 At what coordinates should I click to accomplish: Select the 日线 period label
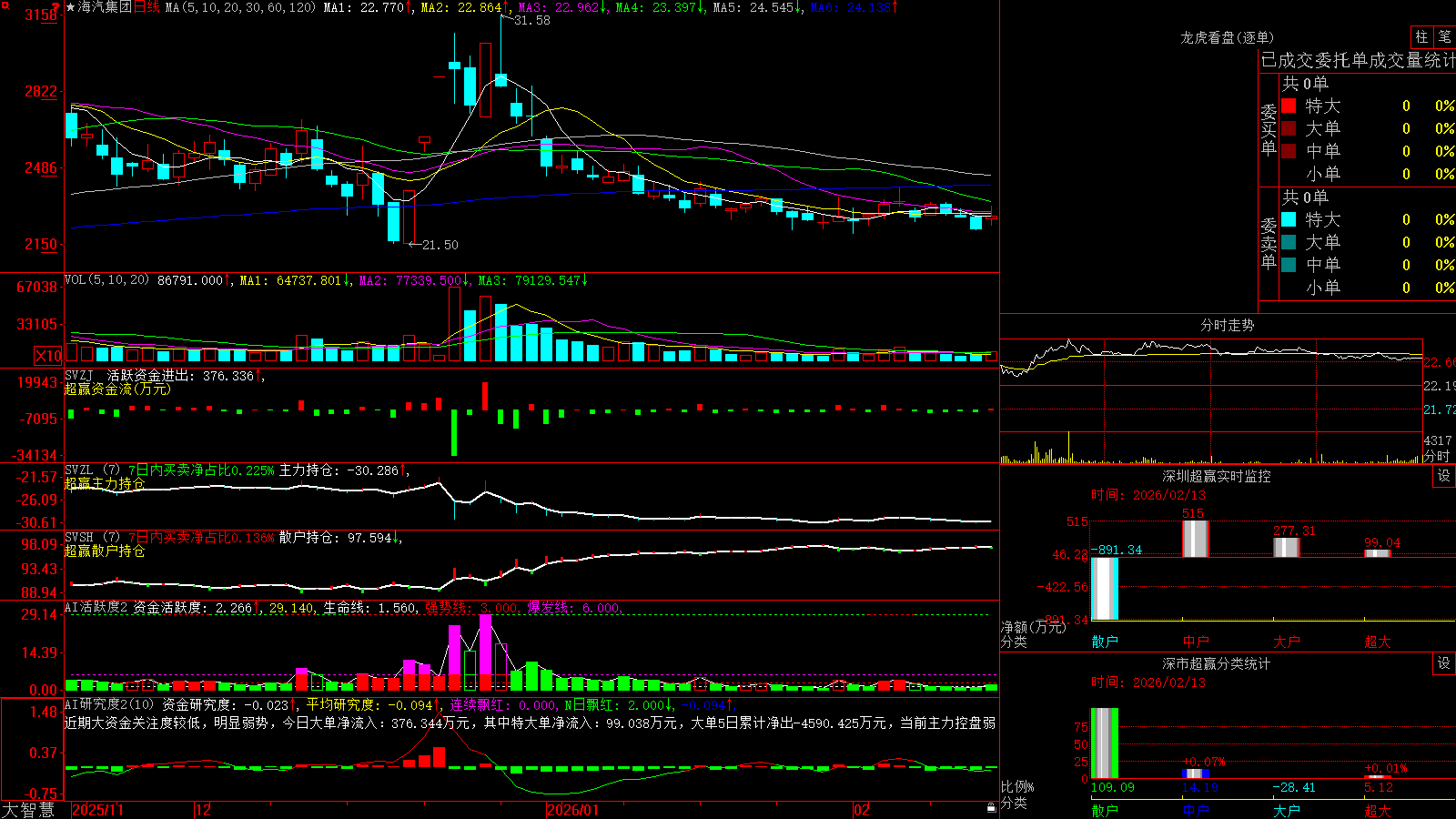[x=147, y=7]
